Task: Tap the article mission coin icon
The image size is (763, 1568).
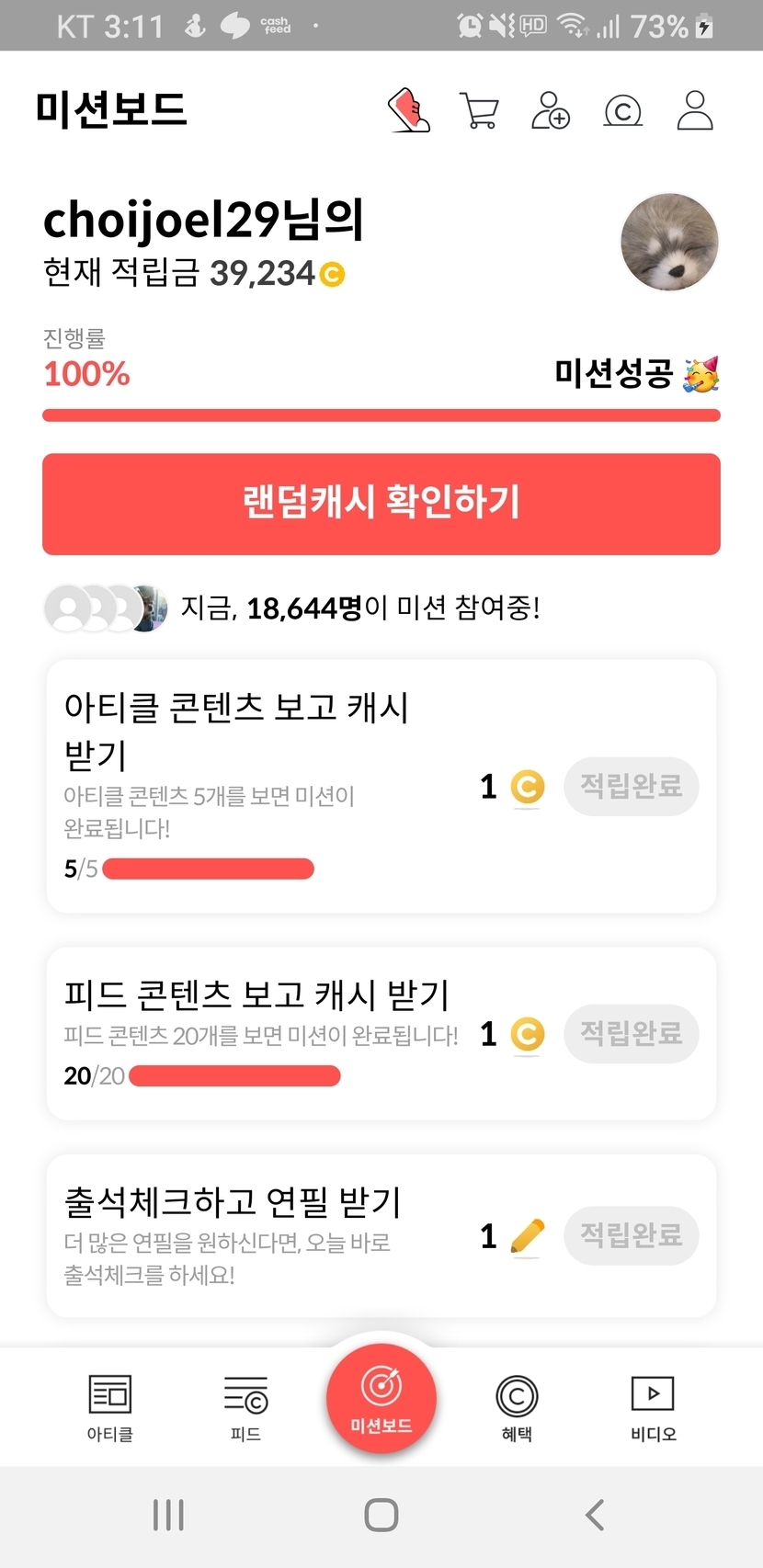Action: [x=527, y=787]
